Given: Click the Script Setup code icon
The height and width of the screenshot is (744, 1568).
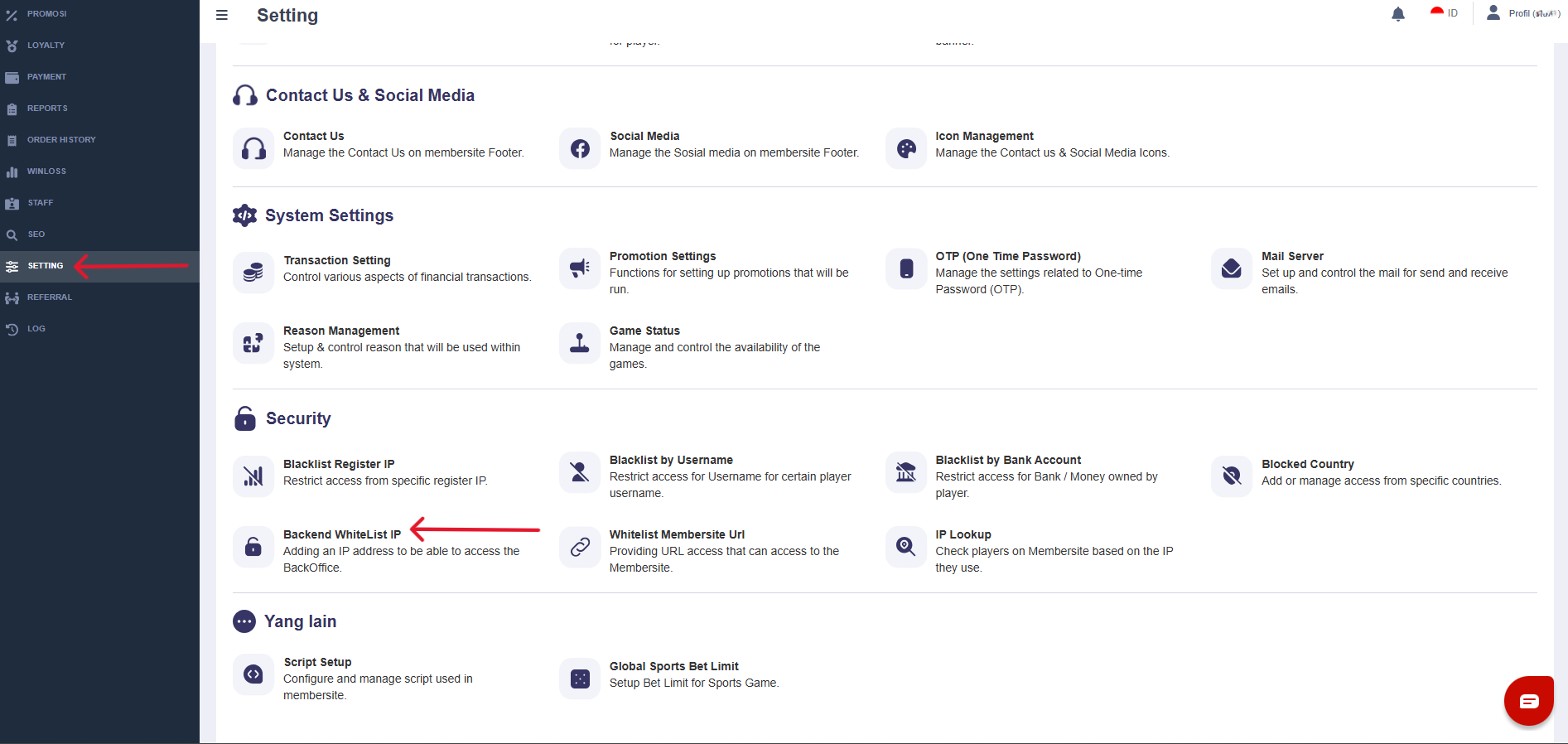Looking at the screenshot, I should [253, 674].
